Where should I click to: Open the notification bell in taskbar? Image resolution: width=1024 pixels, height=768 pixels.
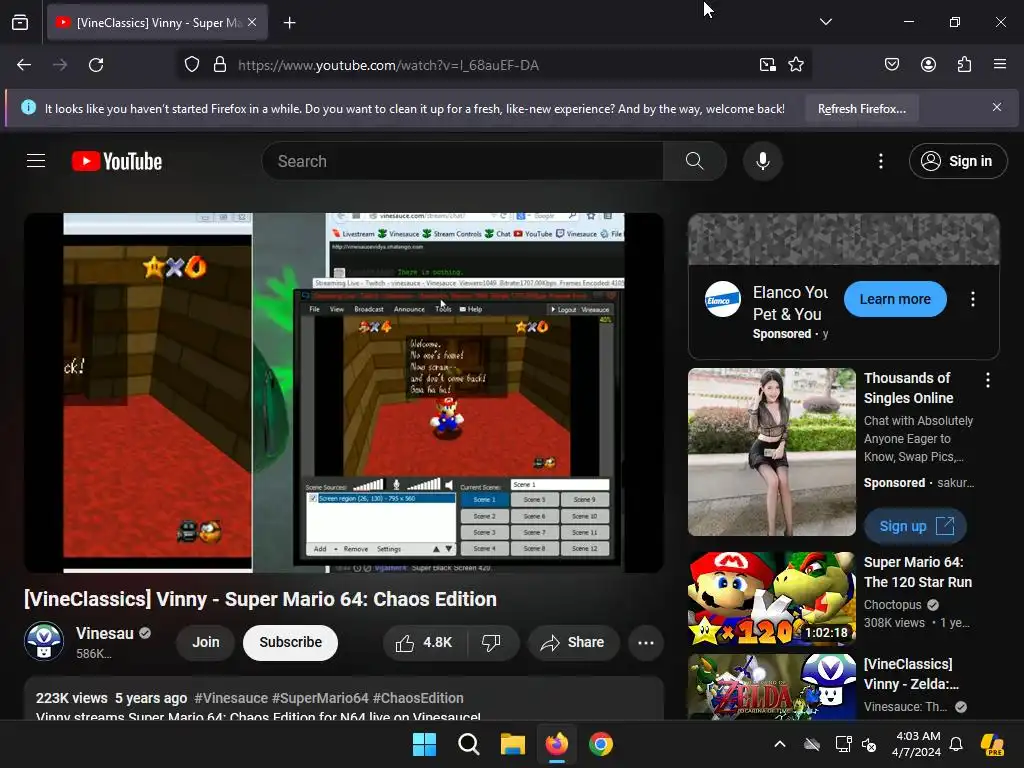coord(956,744)
